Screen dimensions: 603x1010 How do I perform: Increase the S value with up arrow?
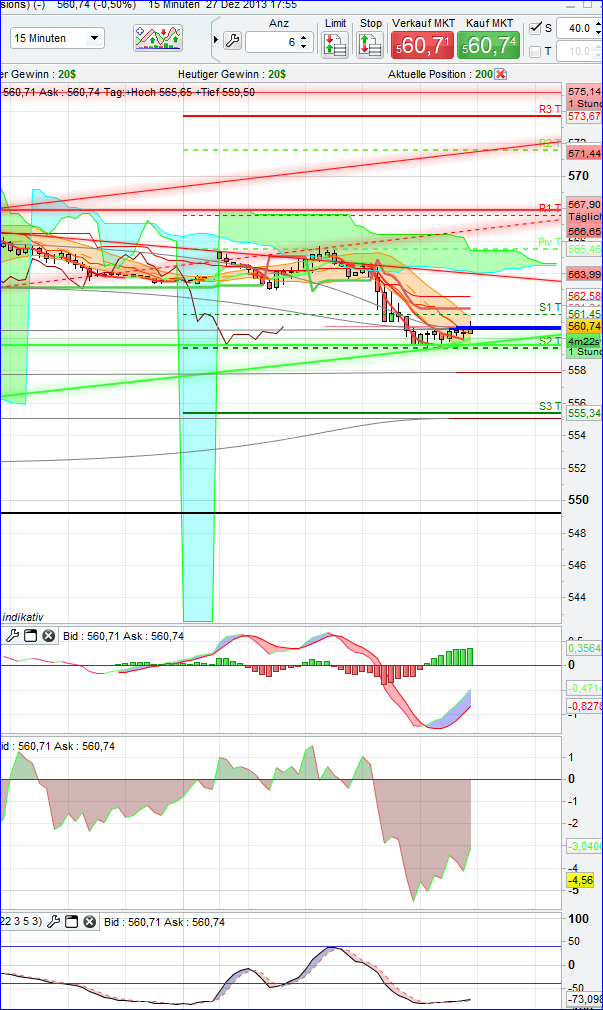599,24
